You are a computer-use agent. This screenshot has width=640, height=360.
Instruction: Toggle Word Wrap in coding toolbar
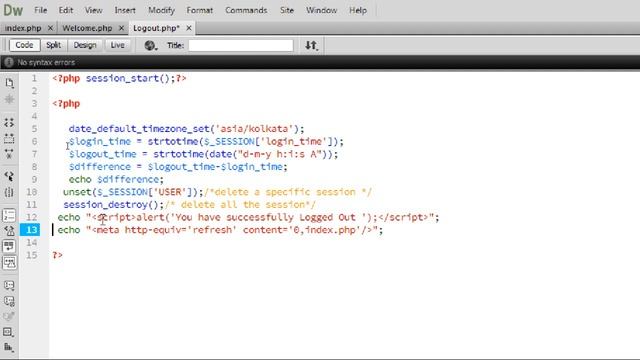click(x=9, y=246)
